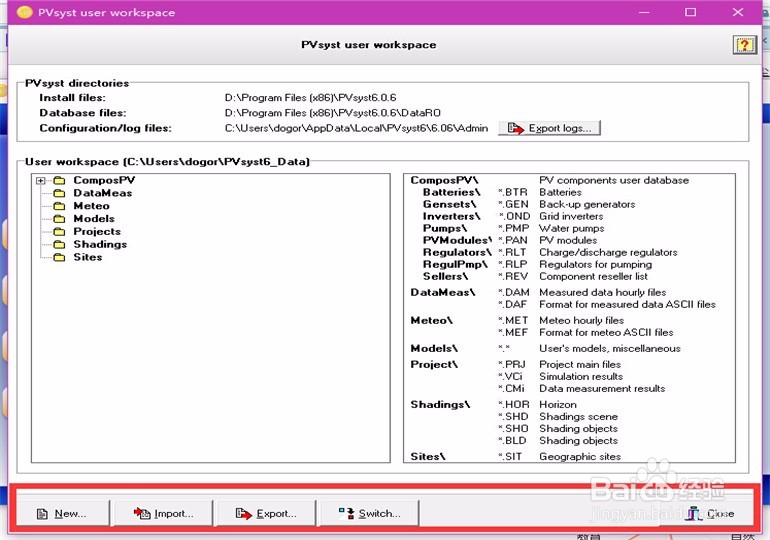This screenshot has height=540, width=770.
Task: Click the Export... workspace button
Action: [266, 513]
